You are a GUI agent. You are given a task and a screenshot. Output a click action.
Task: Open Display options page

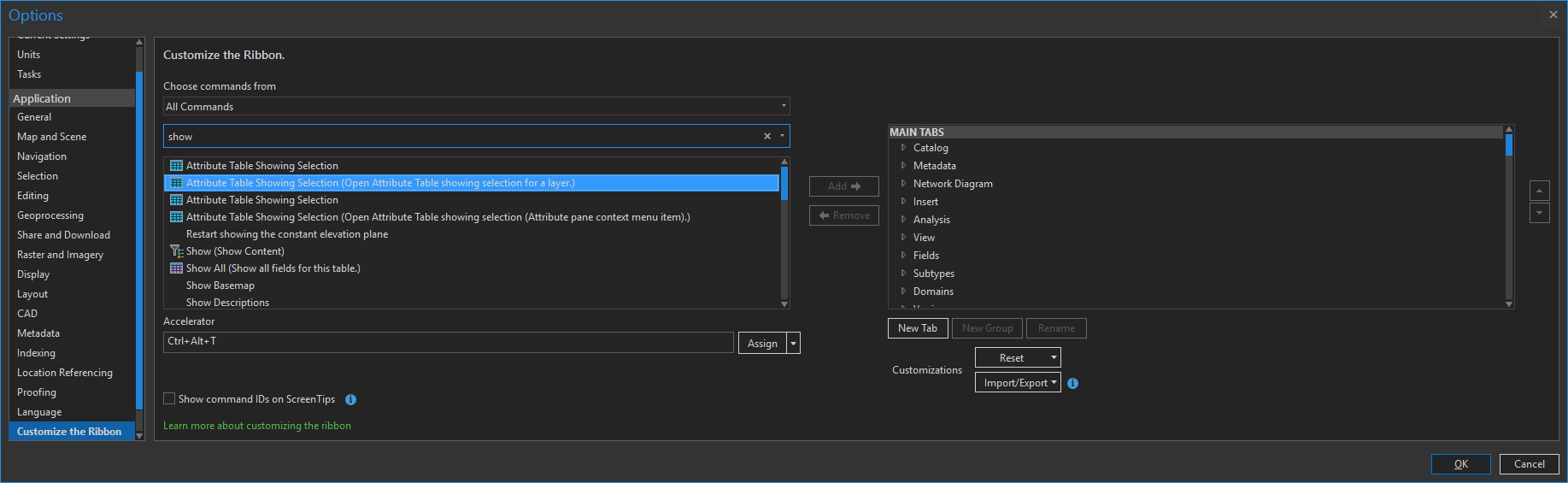72,274
